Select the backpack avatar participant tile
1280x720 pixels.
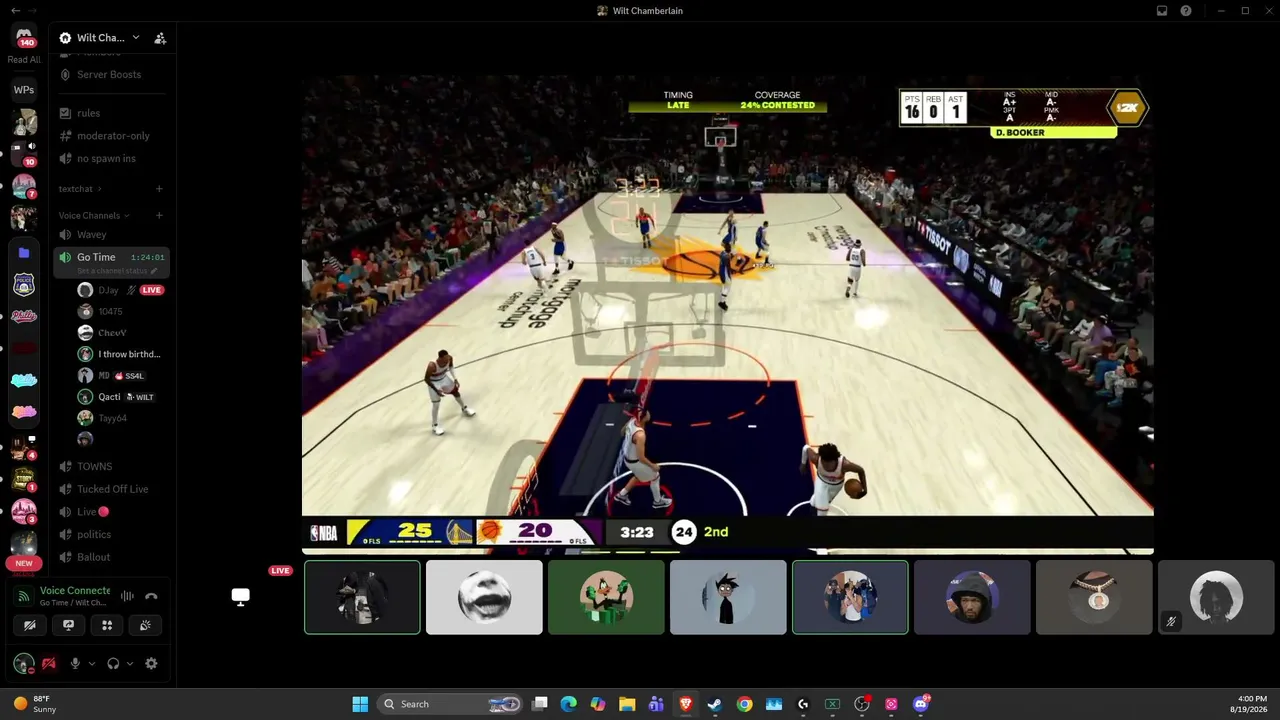coord(362,597)
